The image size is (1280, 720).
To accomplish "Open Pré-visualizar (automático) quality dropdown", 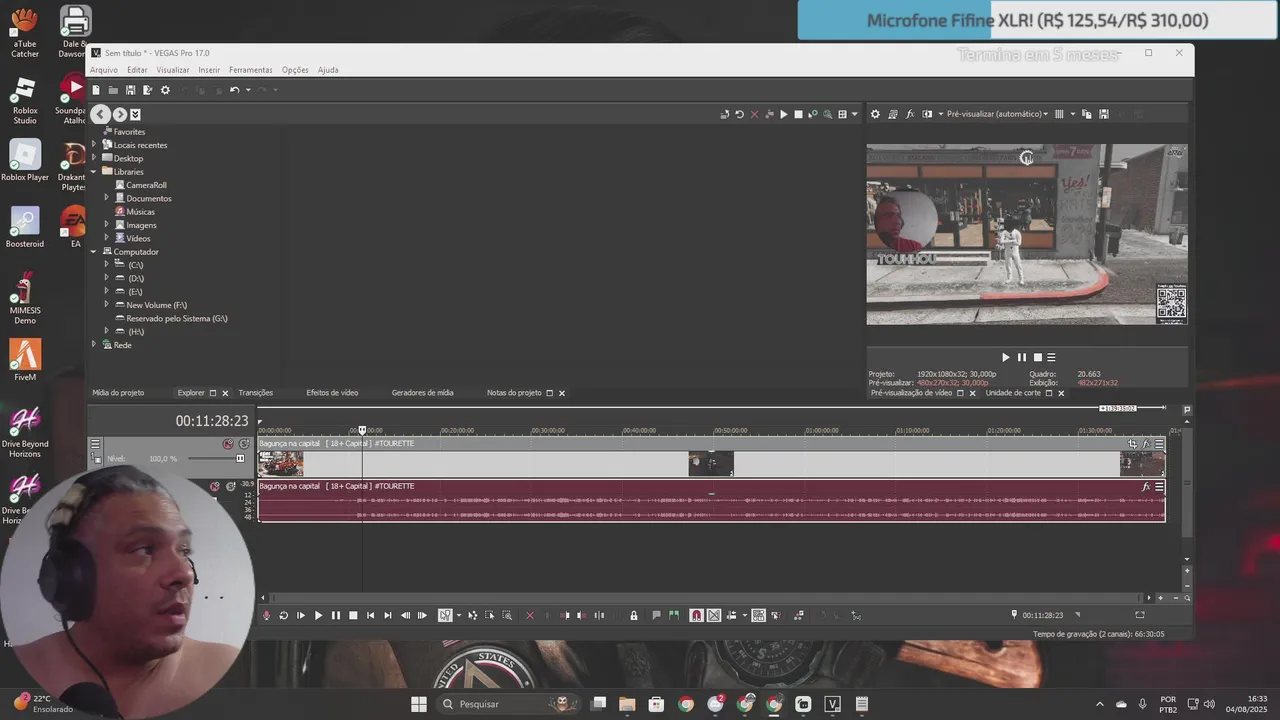I will point(997,114).
